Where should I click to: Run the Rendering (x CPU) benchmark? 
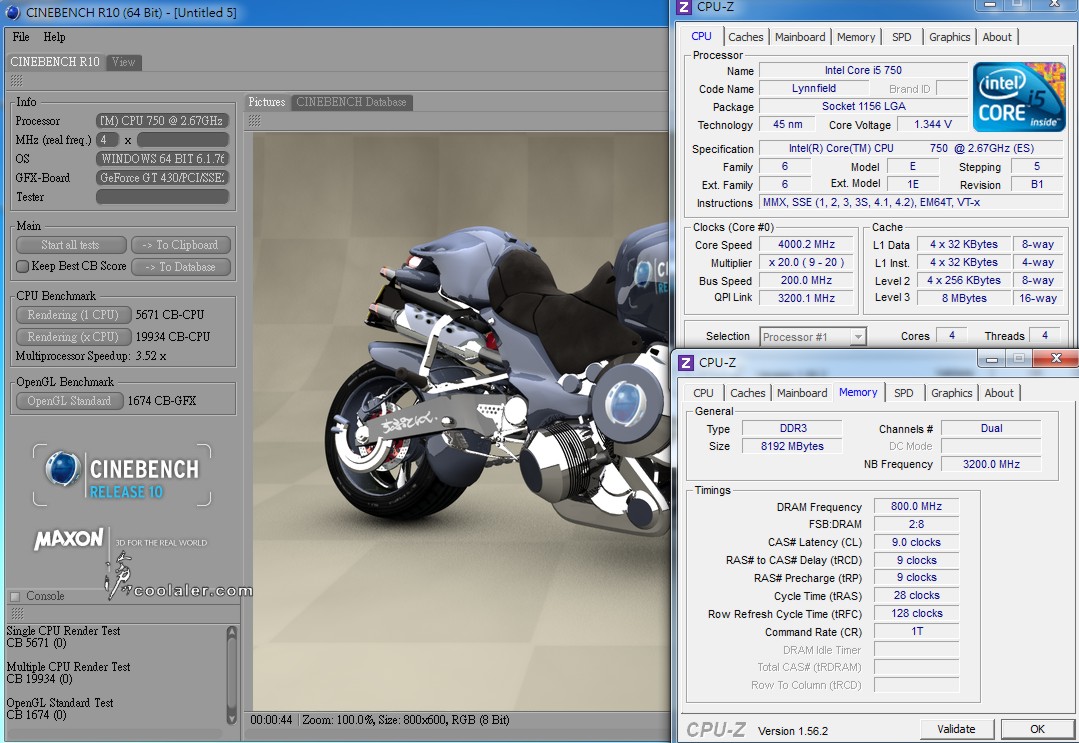73,337
